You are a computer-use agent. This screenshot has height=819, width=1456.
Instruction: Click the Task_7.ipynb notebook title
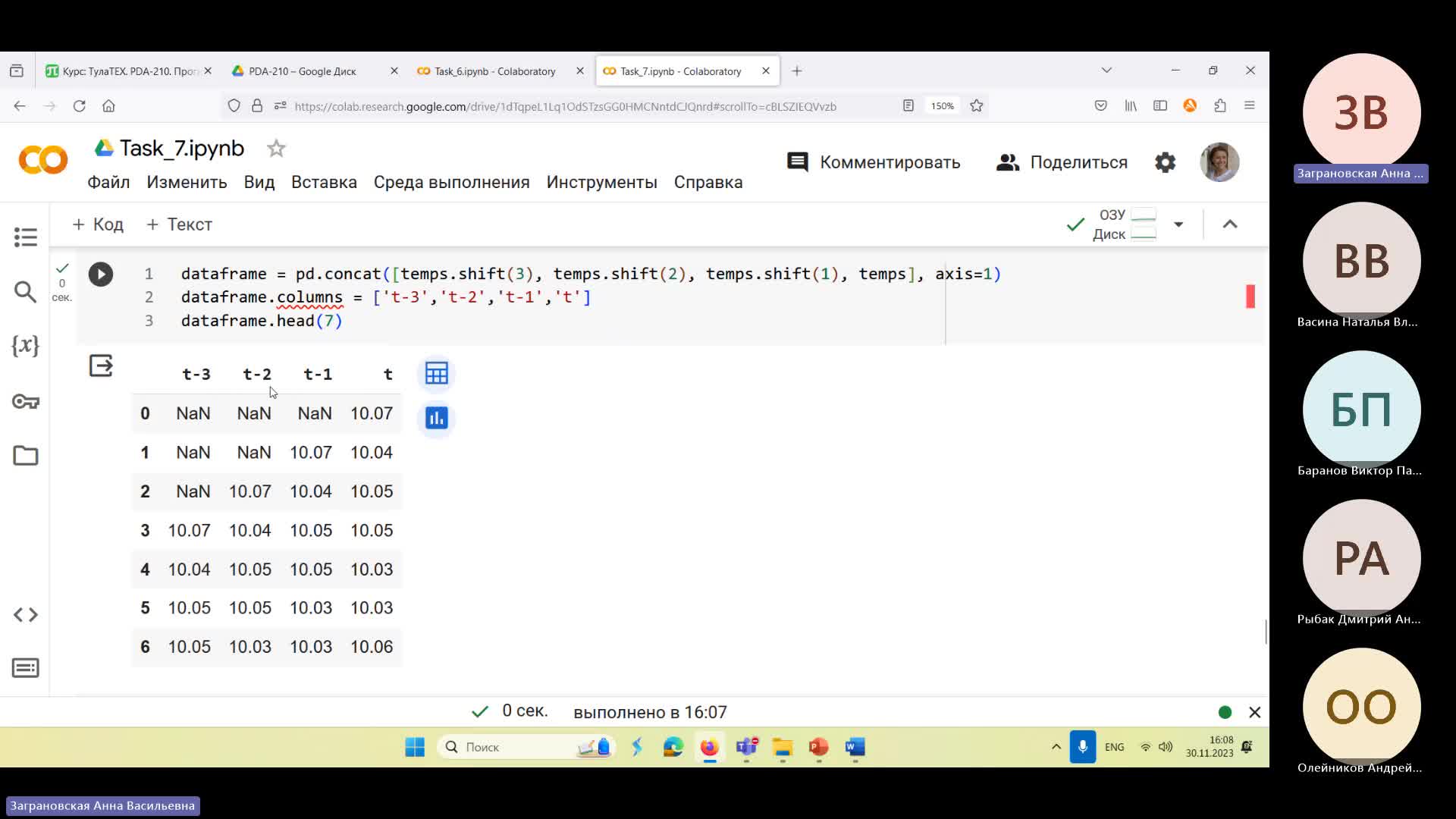tap(181, 149)
